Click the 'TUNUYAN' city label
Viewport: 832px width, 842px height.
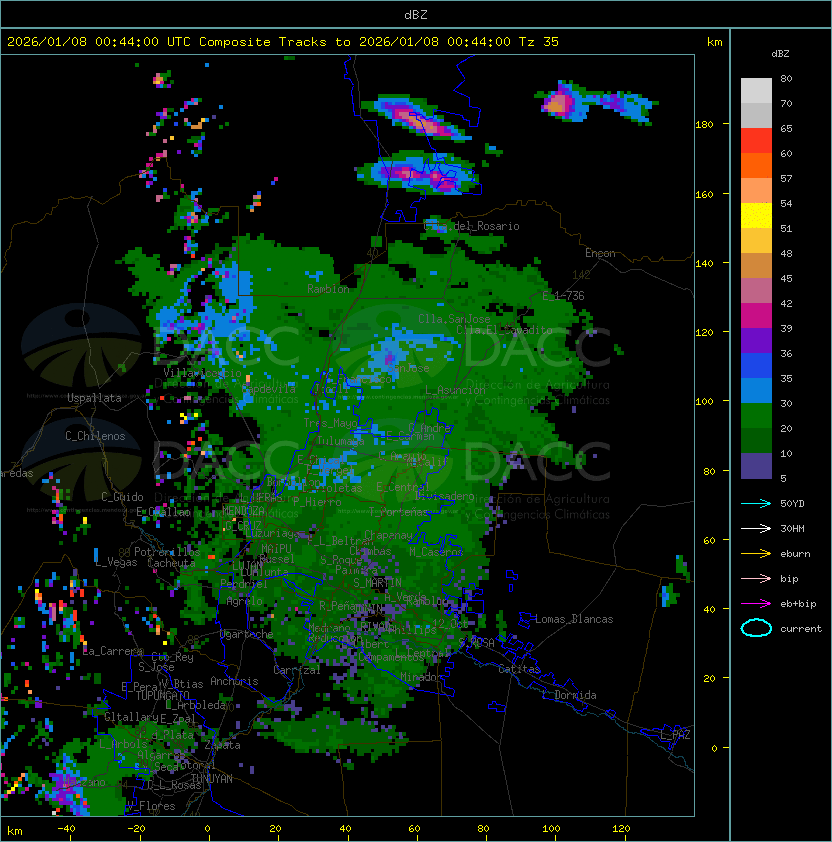click(x=212, y=779)
